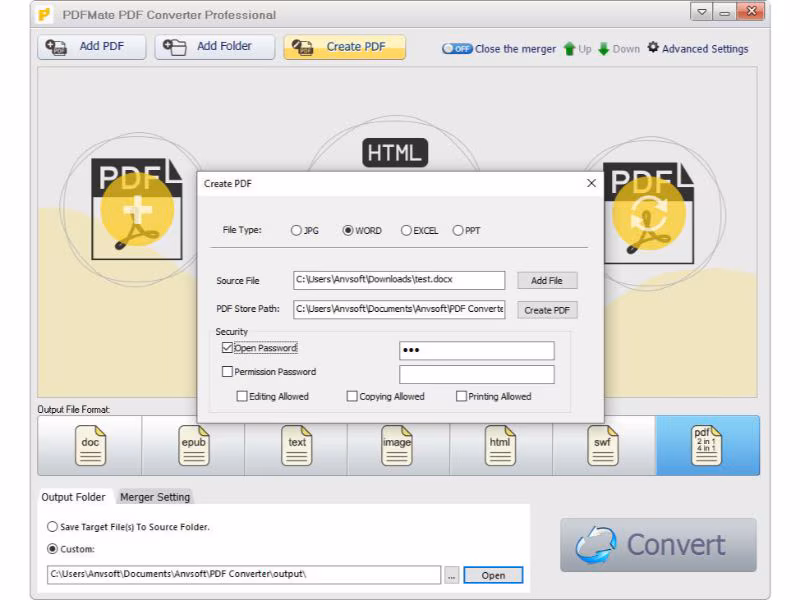
Task: Choose epub output format
Action: pos(193,445)
